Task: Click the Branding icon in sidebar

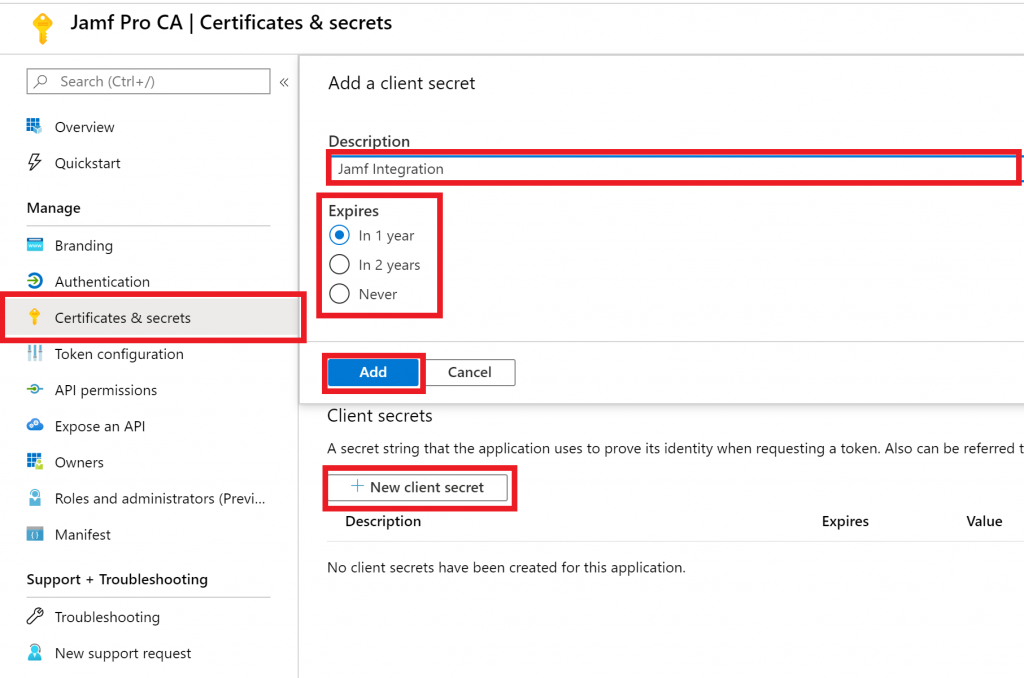Action: pos(35,245)
